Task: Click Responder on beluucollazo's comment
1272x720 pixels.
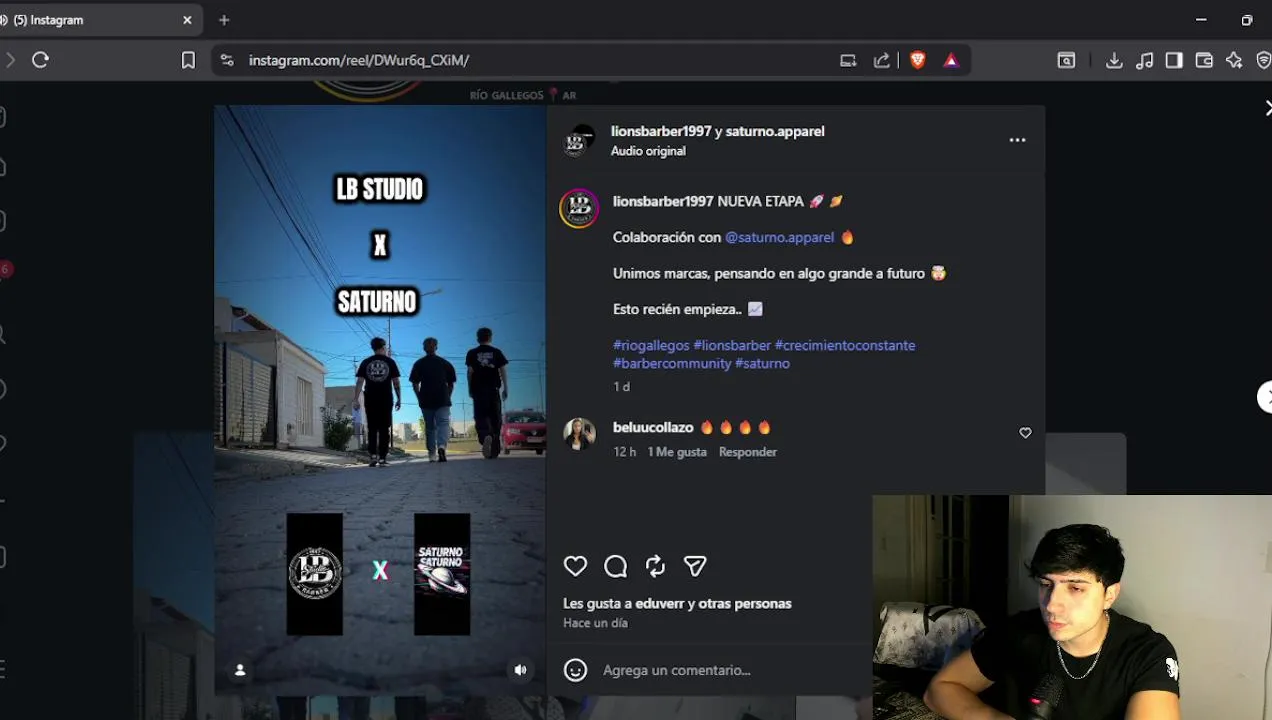Action: [747, 452]
